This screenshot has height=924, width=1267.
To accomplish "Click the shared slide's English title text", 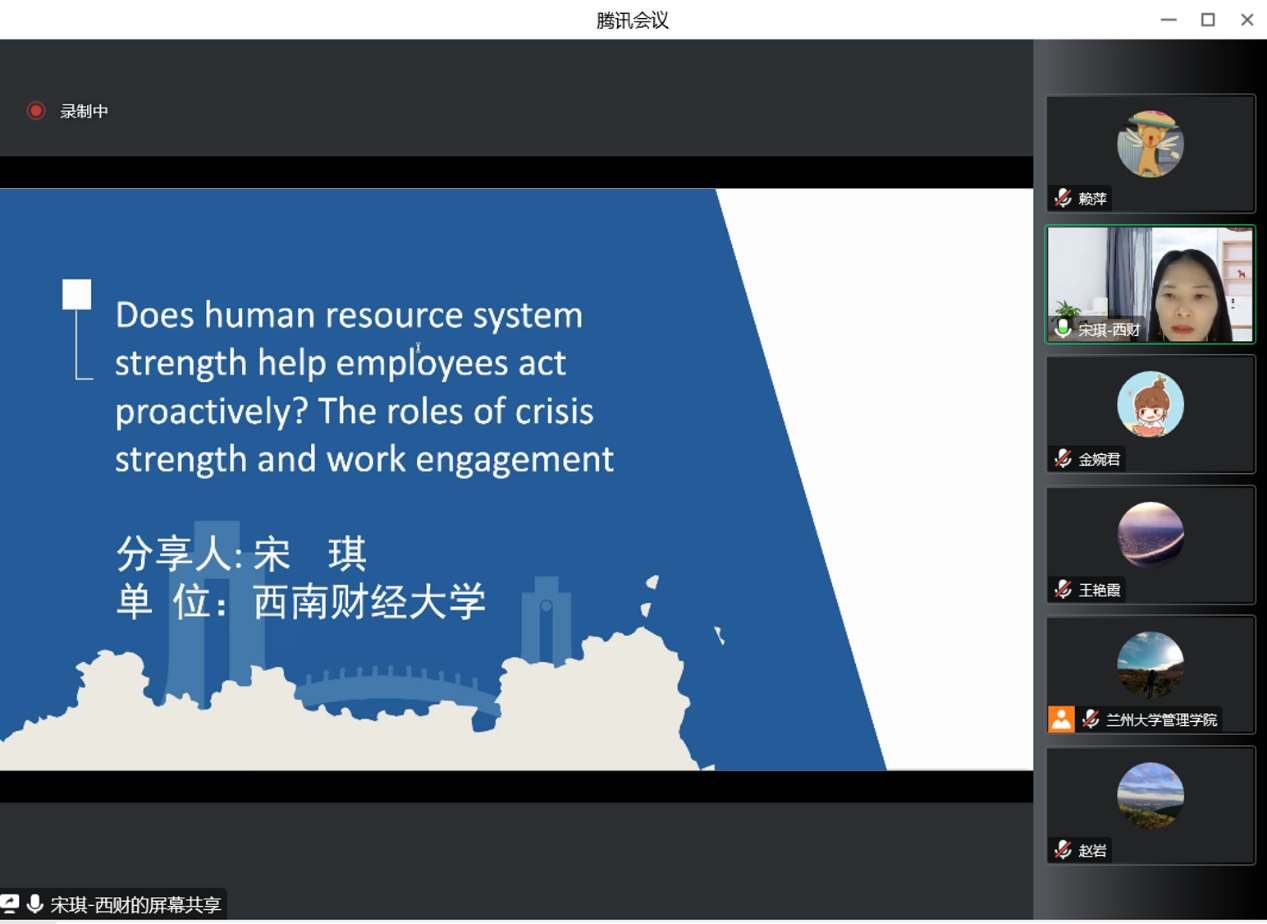I will [364, 386].
